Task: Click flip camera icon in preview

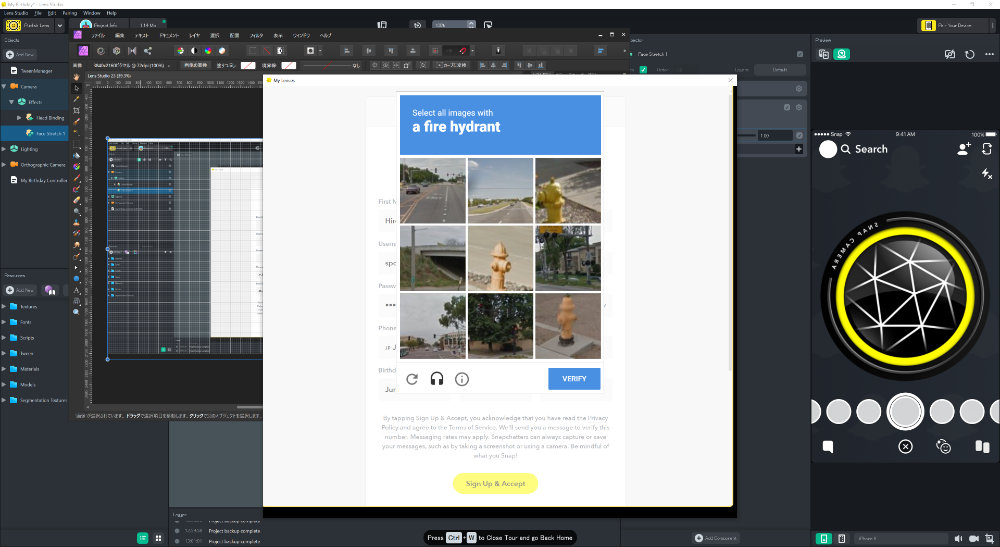Action: click(x=987, y=149)
